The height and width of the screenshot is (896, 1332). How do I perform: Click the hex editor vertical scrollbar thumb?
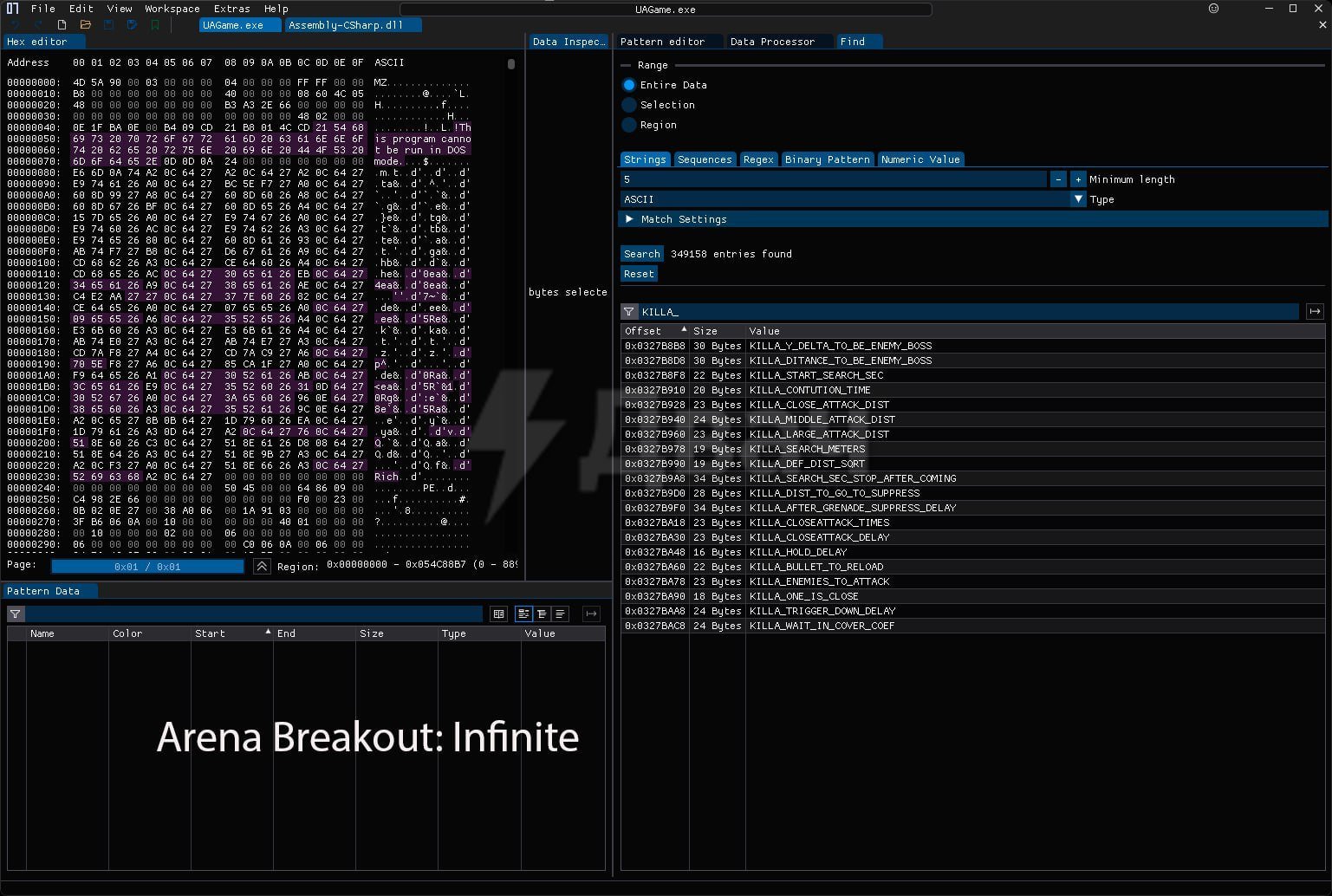click(x=511, y=64)
